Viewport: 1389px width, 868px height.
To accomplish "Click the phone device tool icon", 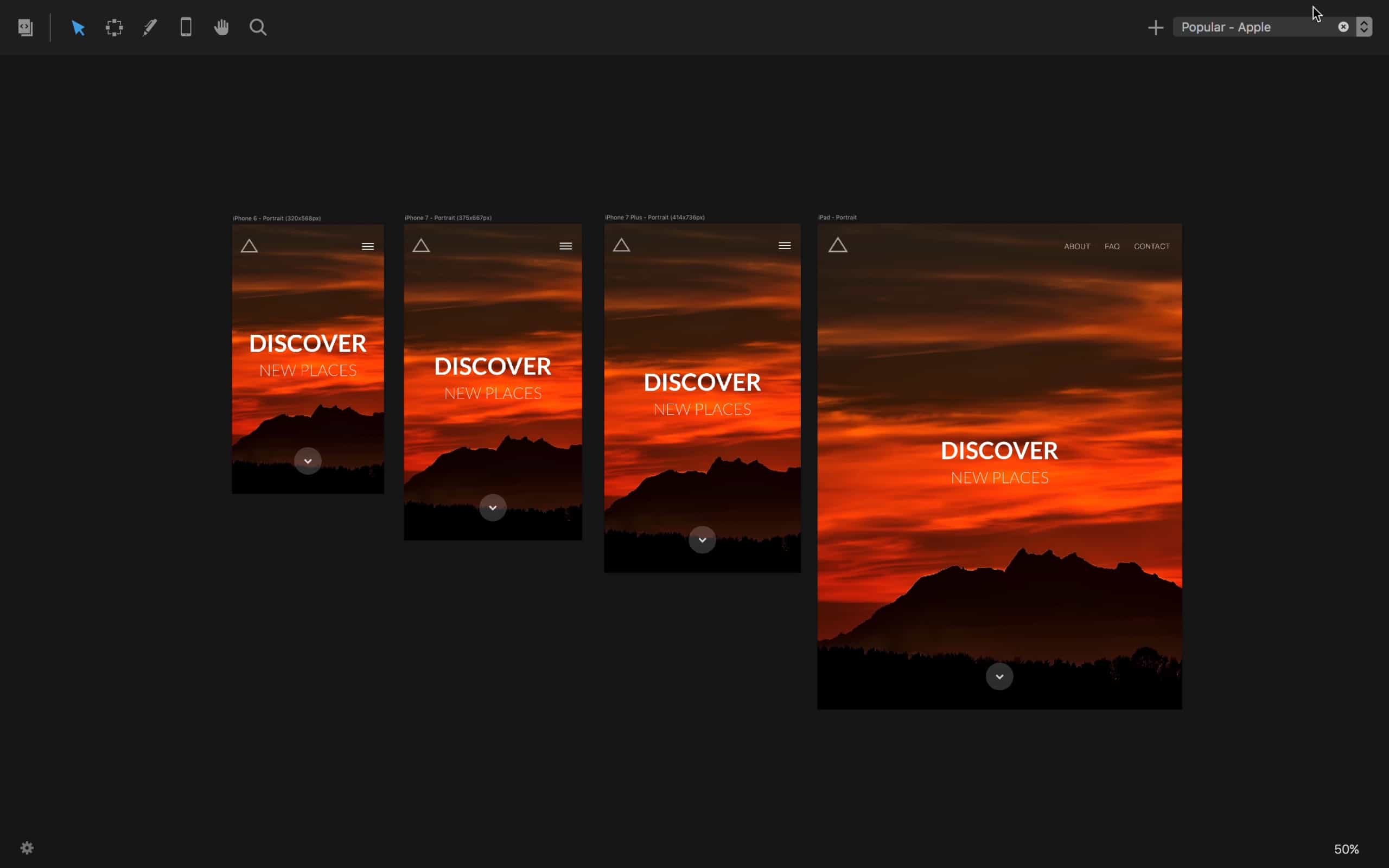I will (x=186, y=28).
